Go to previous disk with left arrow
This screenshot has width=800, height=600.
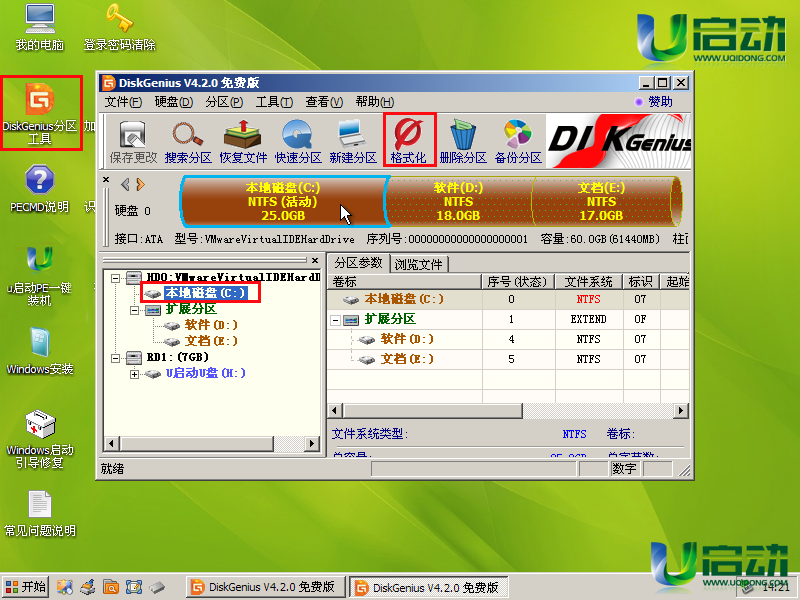[x=125, y=184]
